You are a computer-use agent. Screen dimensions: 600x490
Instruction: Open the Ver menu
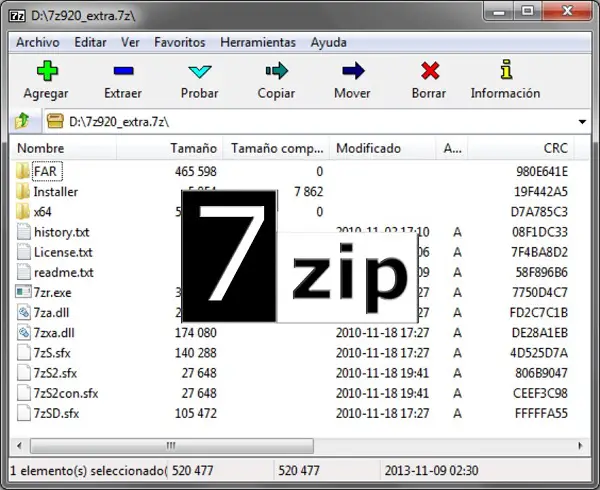[130, 42]
